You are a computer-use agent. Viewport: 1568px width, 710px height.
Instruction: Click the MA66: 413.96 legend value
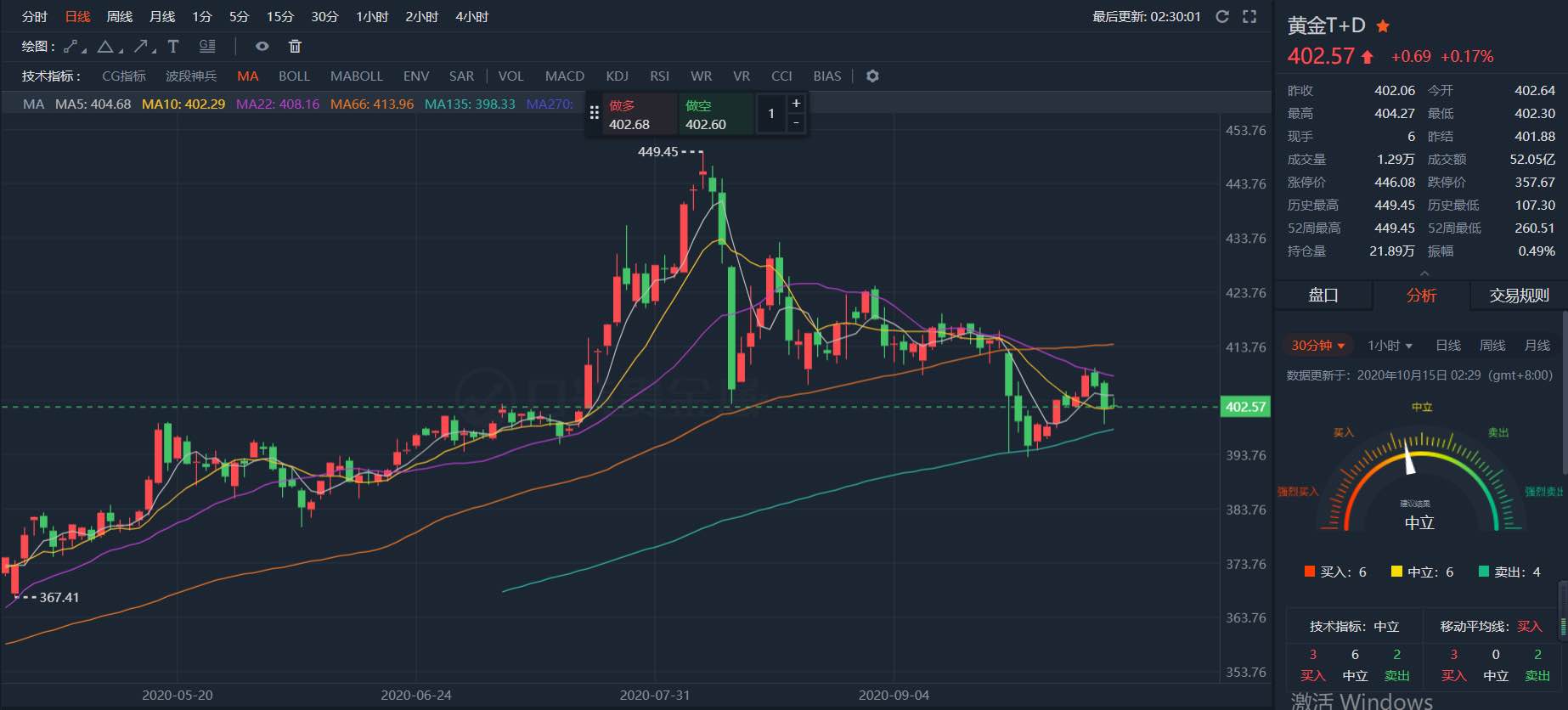point(372,104)
